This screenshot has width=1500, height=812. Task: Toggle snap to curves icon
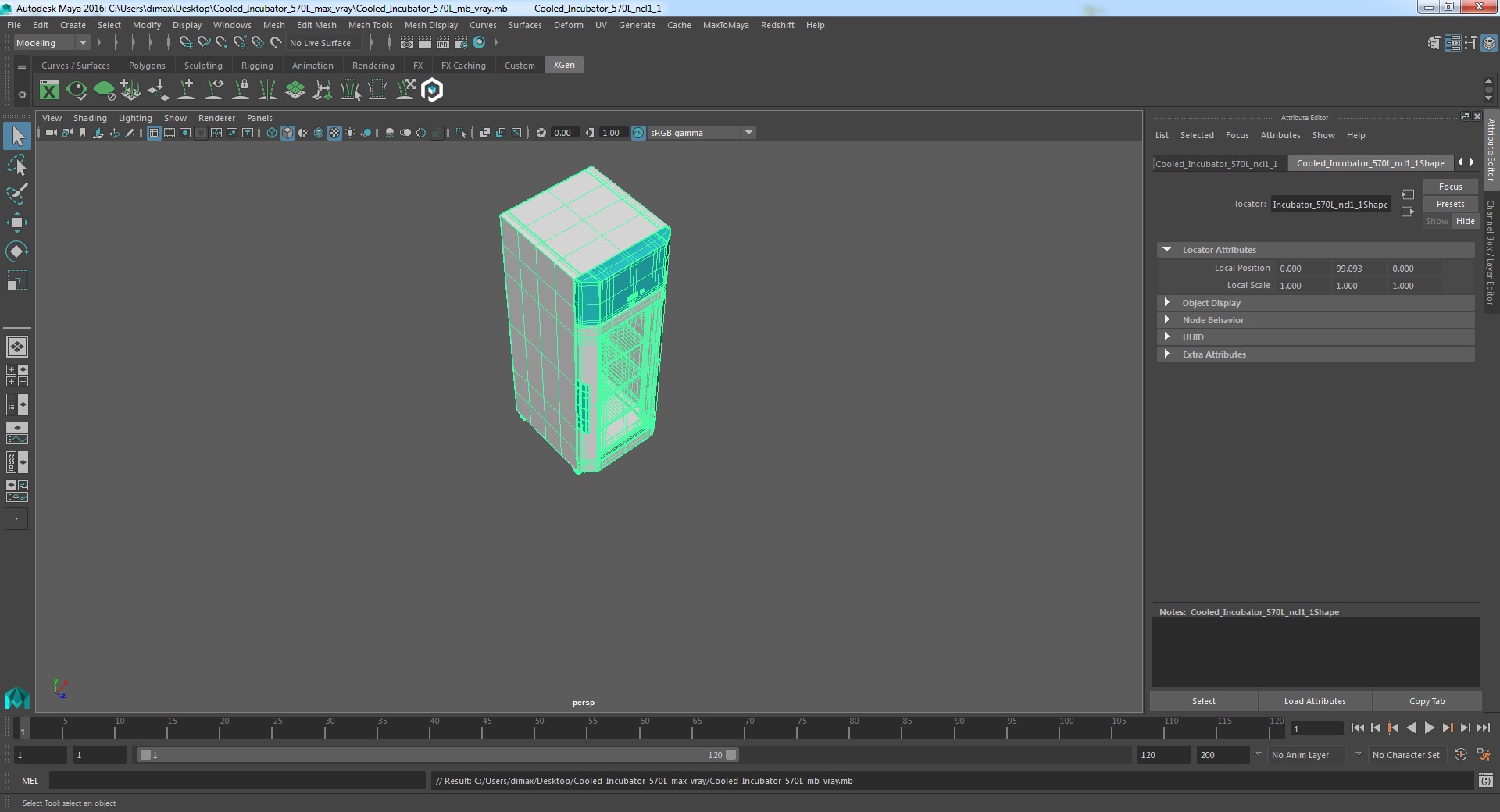tap(204, 43)
